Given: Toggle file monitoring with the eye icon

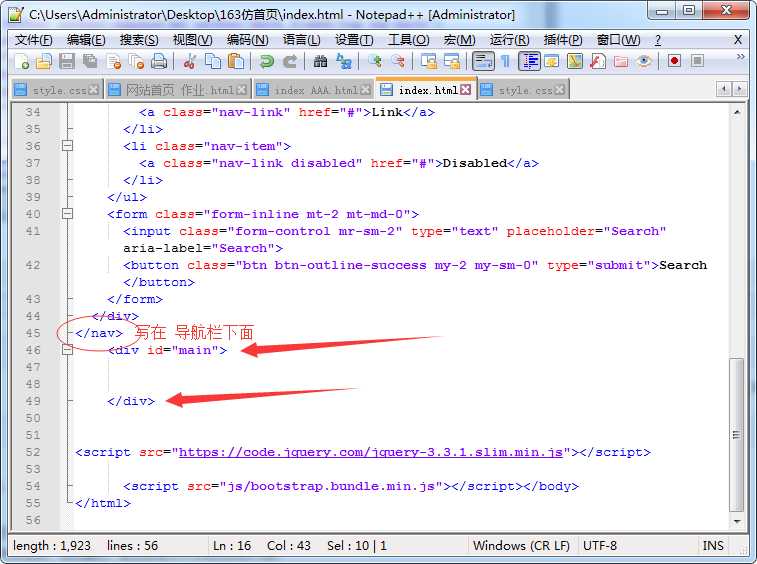Looking at the screenshot, I should tap(644, 62).
